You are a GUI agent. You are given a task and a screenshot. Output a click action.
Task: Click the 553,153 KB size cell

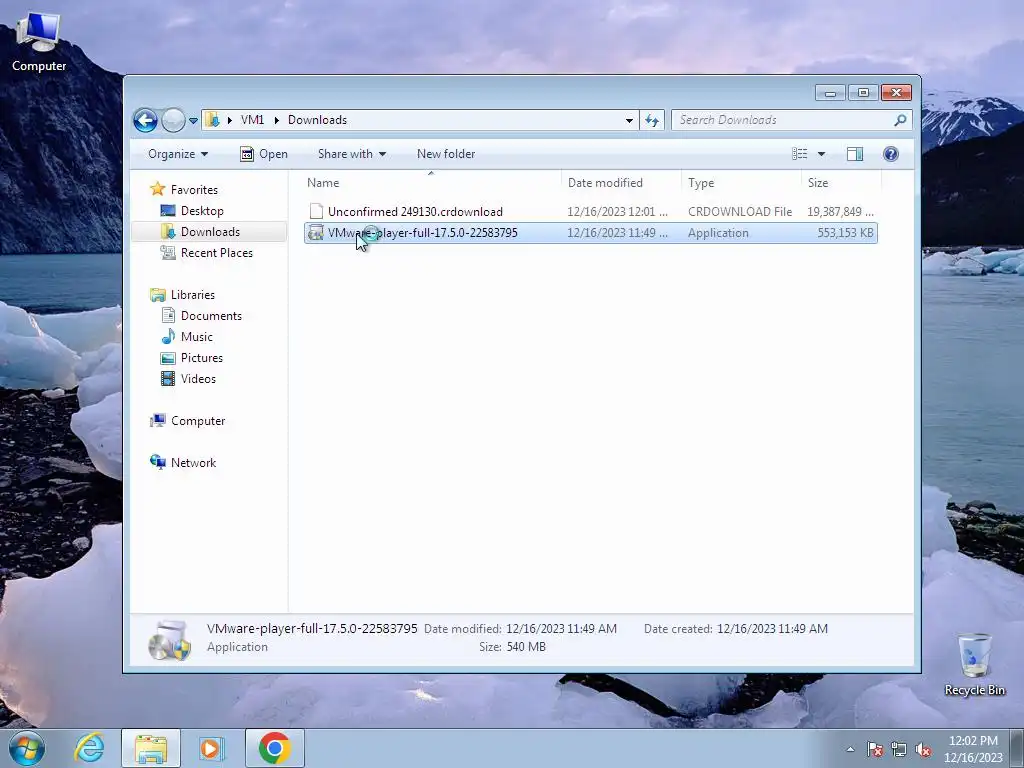[x=845, y=233]
